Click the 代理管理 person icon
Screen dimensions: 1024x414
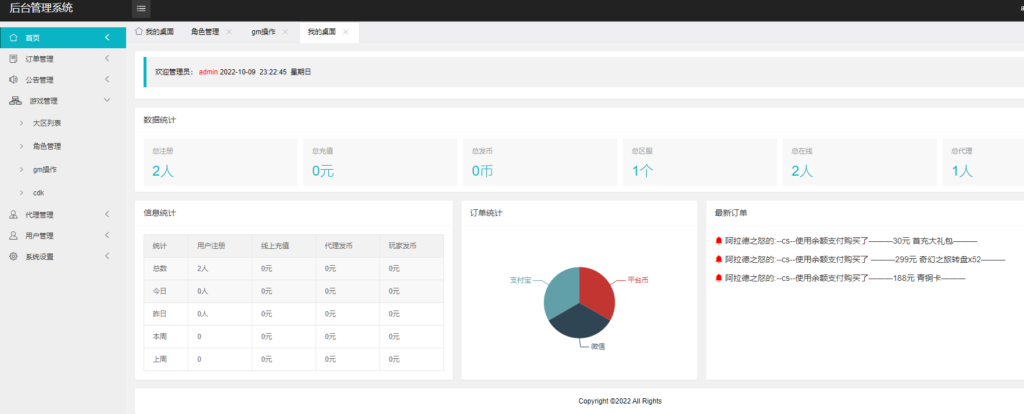point(13,214)
